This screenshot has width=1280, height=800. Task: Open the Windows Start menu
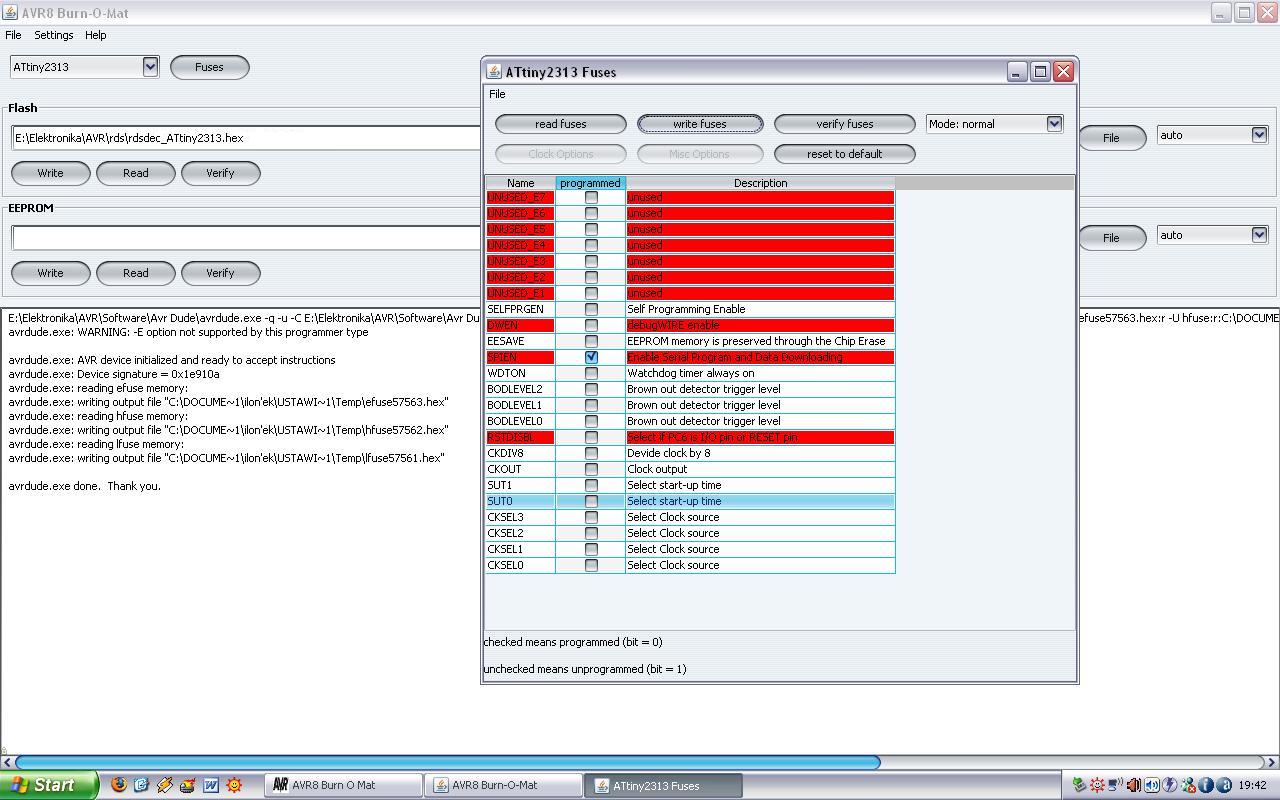point(49,785)
